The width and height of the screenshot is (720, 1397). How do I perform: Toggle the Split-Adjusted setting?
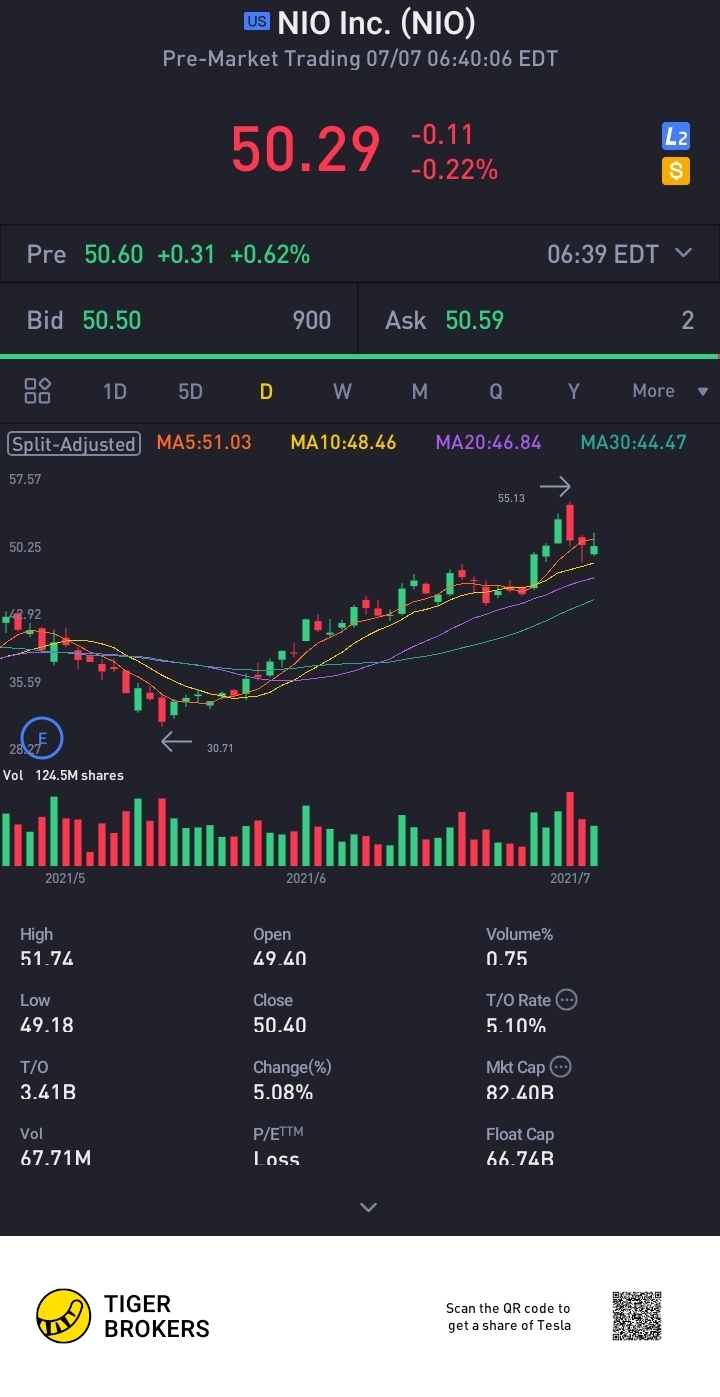coord(73,443)
